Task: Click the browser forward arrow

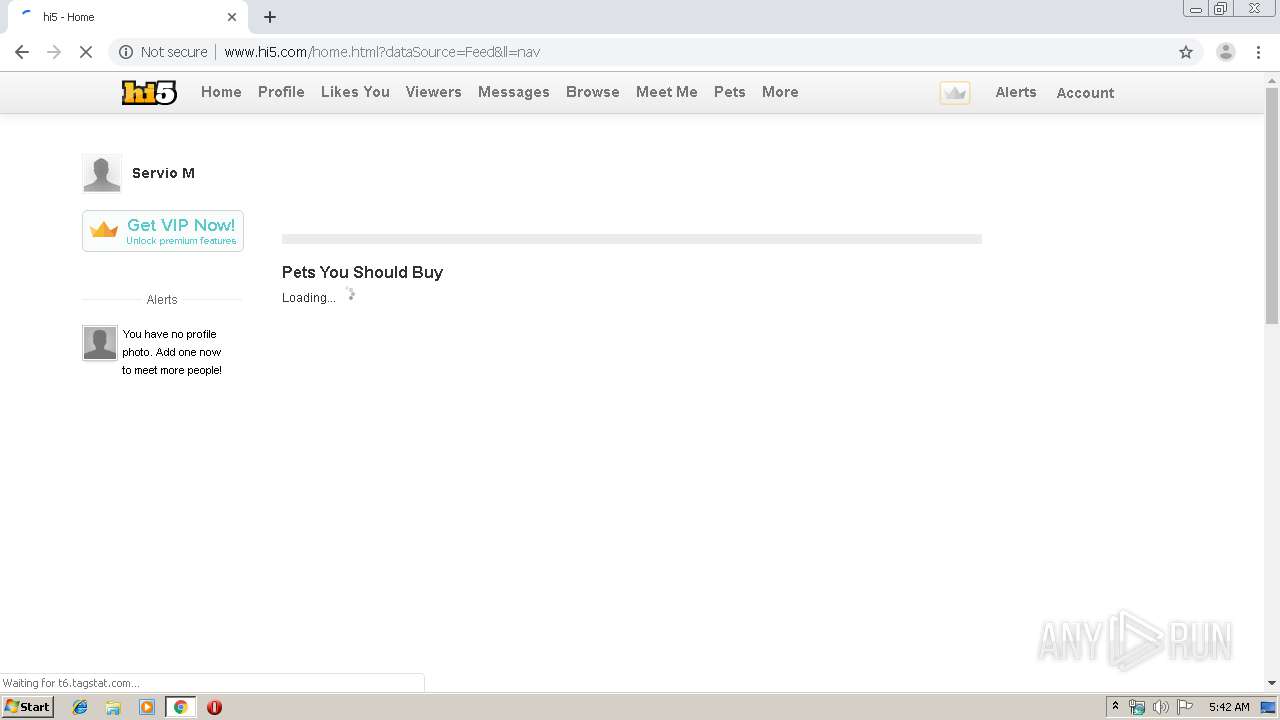Action: (x=54, y=52)
